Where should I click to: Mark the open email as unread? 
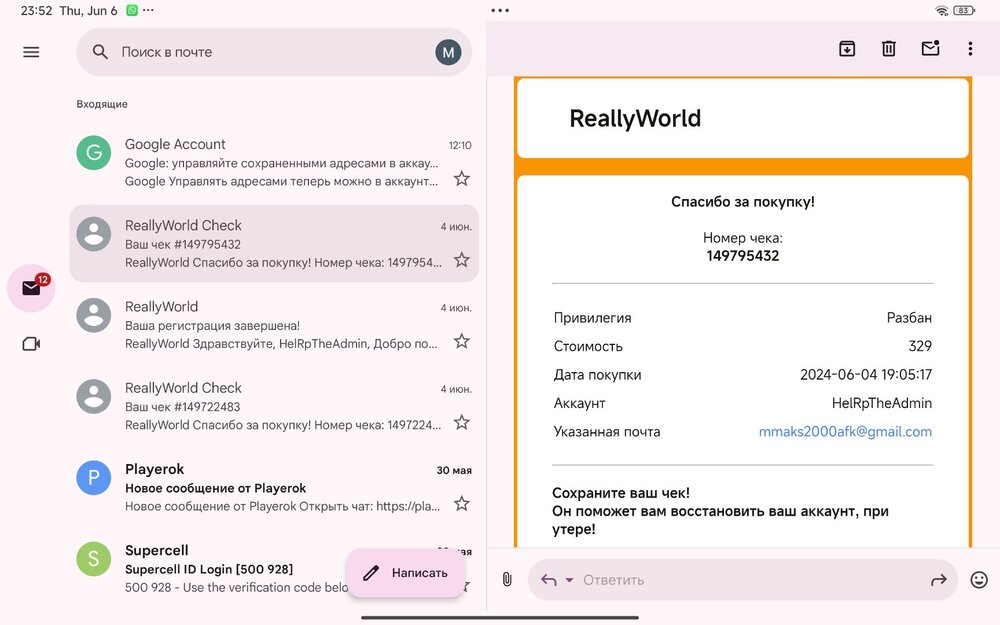pos(930,48)
